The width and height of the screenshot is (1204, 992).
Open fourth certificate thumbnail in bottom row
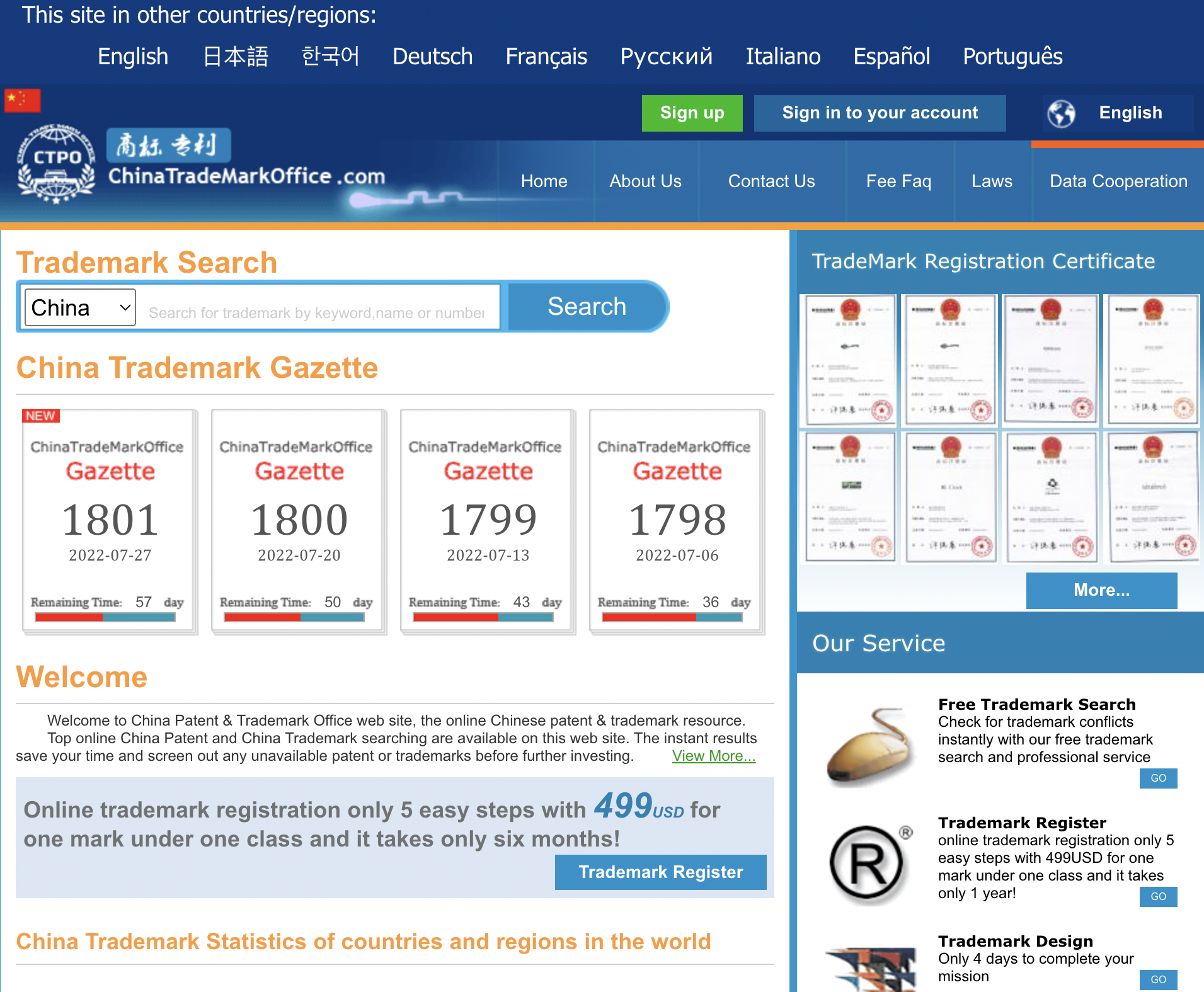[x=1151, y=498]
